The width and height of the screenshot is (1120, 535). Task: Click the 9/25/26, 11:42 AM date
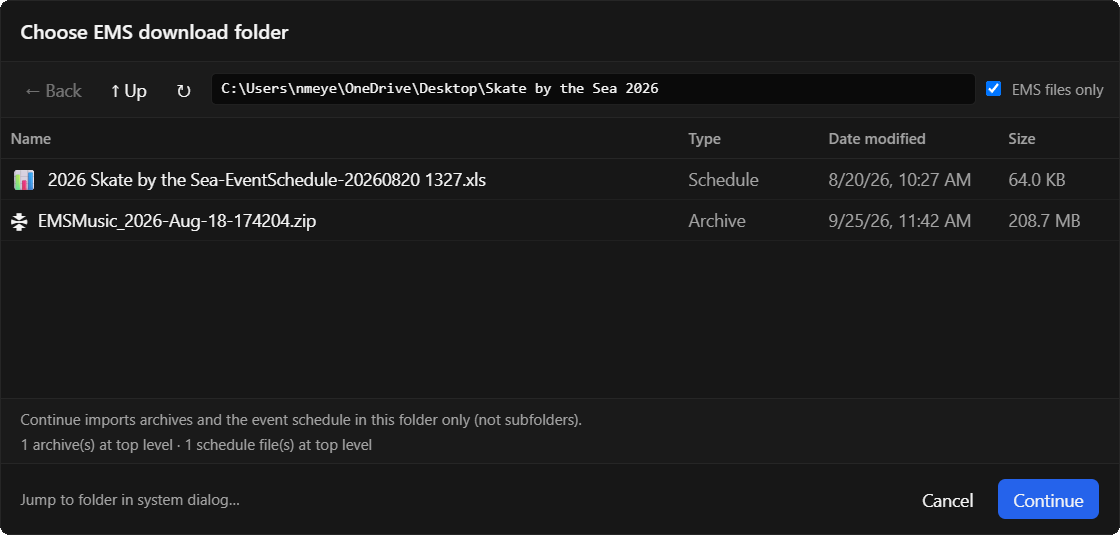[900, 221]
